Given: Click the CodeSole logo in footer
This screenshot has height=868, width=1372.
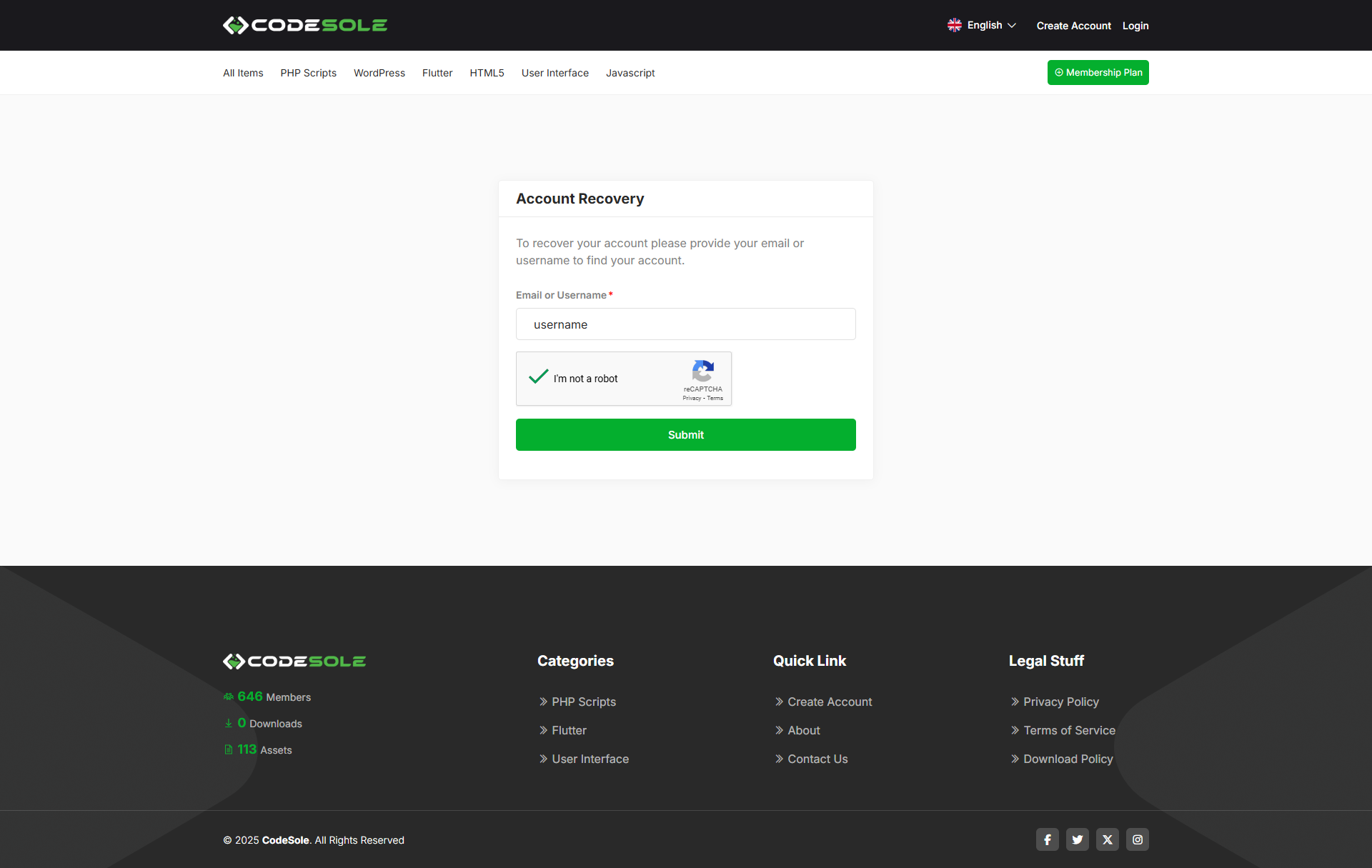Looking at the screenshot, I should pyautogui.click(x=294, y=662).
